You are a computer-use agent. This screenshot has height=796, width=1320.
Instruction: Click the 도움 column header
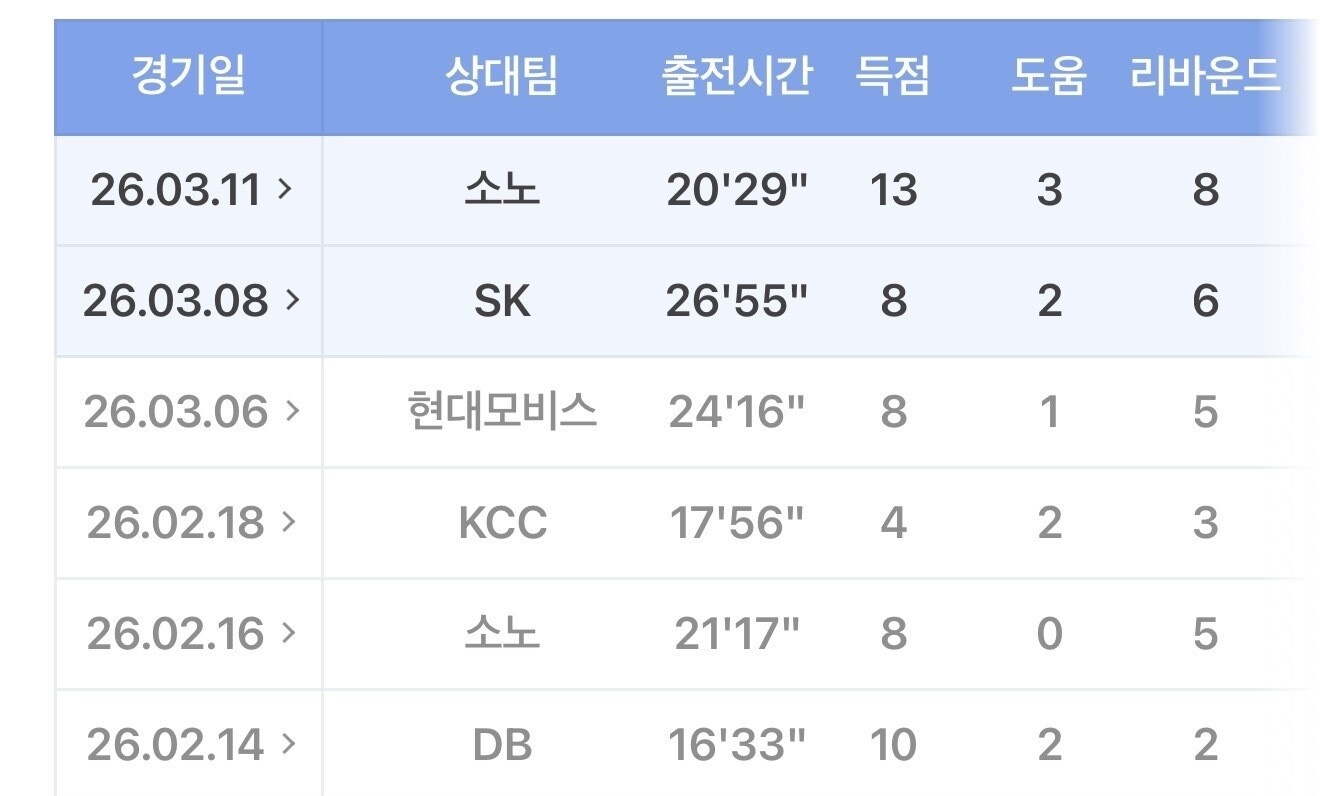point(1048,77)
